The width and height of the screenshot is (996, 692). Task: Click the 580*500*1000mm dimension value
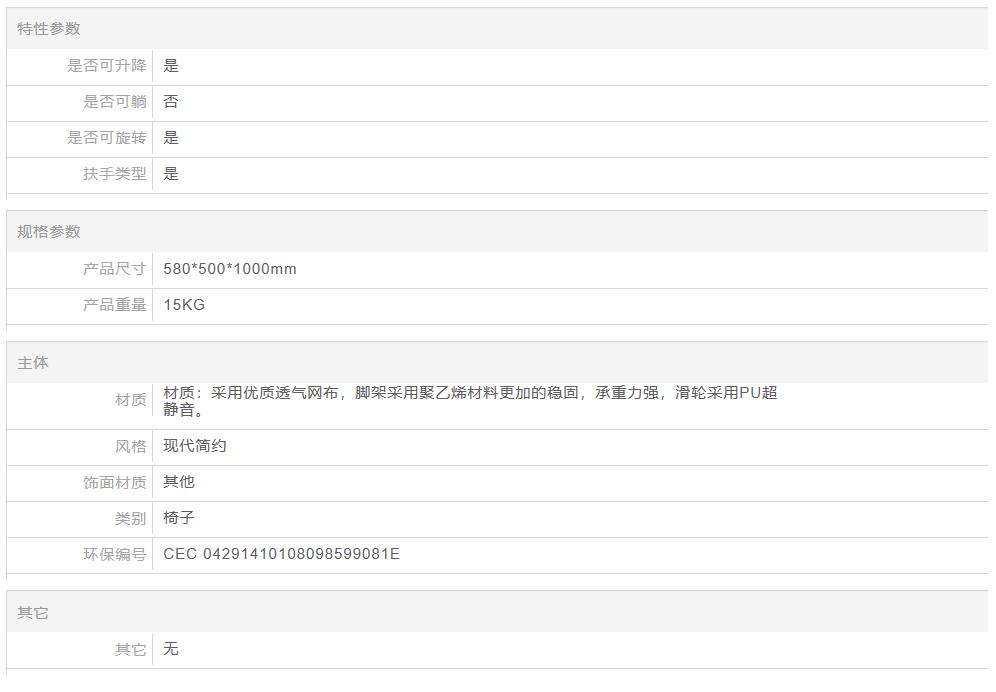click(230, 269)
